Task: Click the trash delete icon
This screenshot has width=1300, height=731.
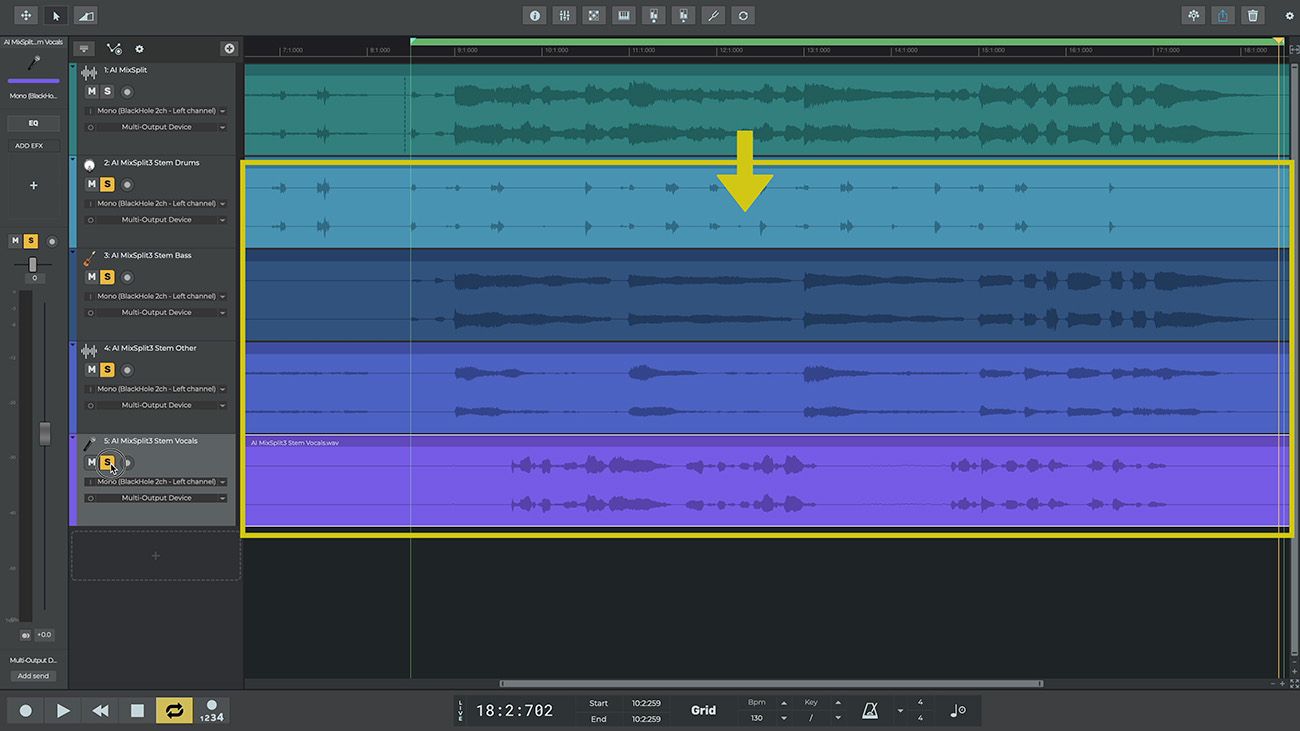Action: pyautogui.click(x=1253, y=16)
